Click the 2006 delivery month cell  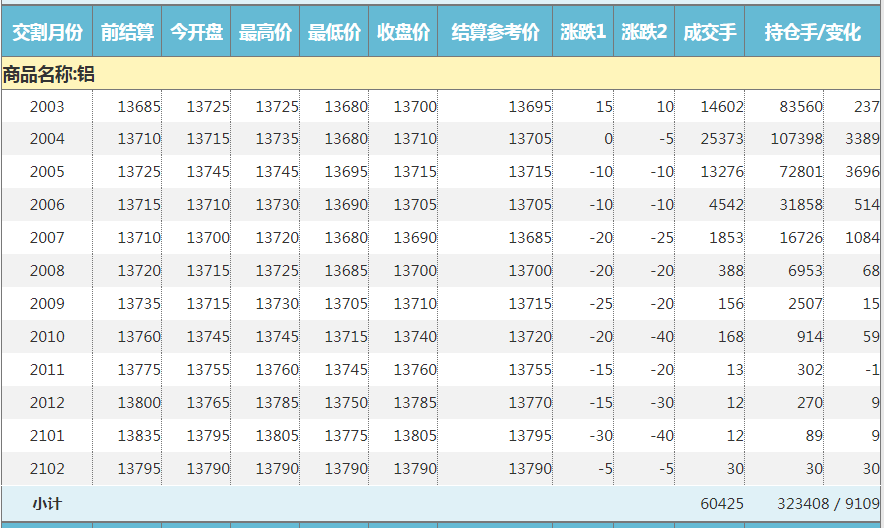tap(47, 205)
